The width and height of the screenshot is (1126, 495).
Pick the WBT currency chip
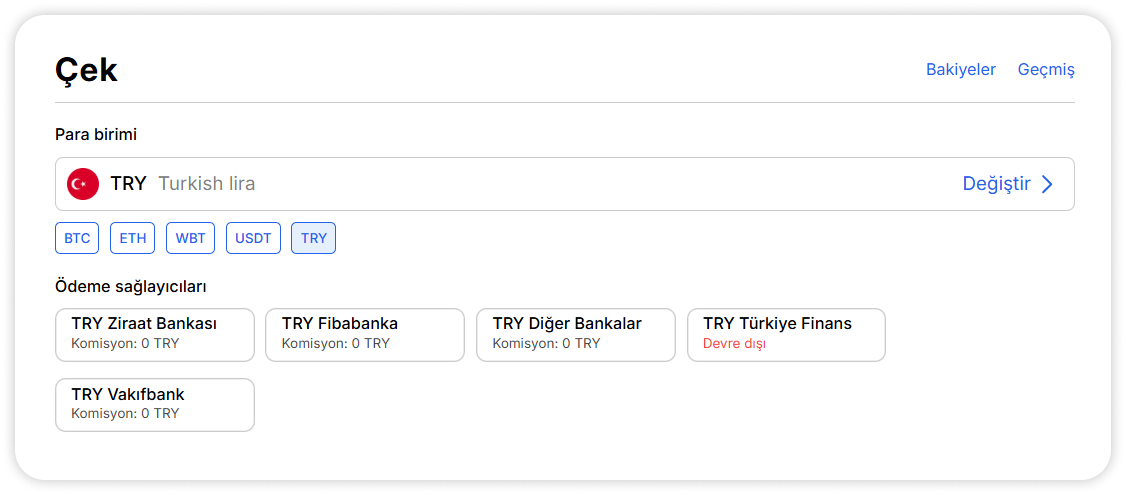pyautogui.click(x=190, y=238)
